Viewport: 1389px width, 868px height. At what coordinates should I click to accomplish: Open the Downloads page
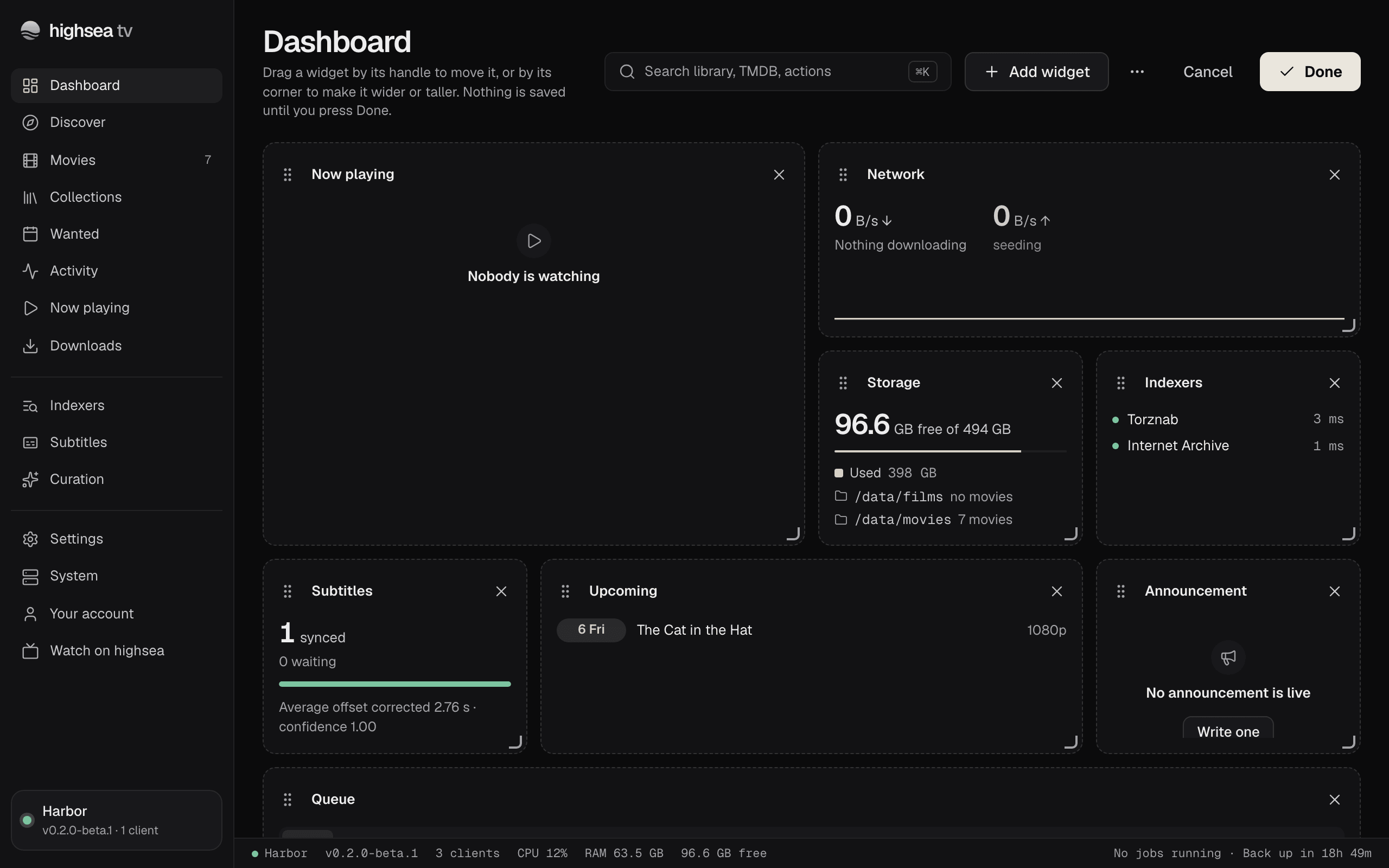click(117, 346)
